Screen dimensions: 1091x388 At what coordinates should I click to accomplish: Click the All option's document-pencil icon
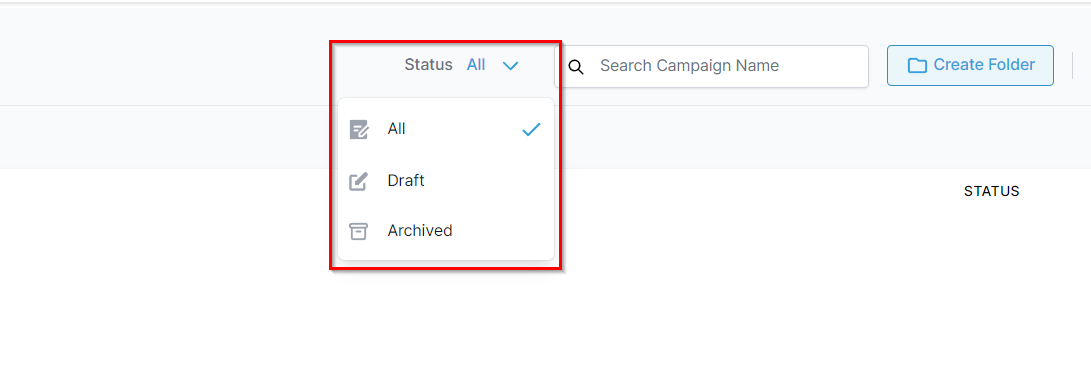(358, 129)
